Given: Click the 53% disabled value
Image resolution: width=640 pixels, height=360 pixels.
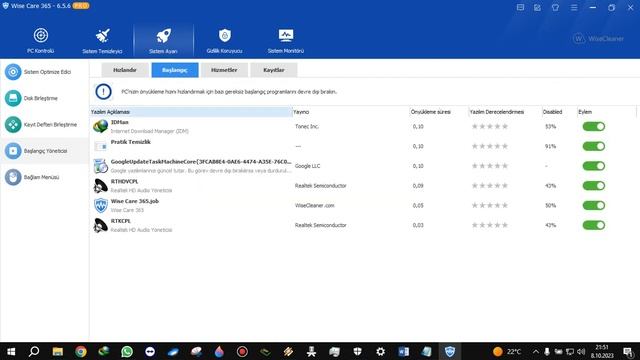Looking at the screenshot, I should (x=551, y=127).
